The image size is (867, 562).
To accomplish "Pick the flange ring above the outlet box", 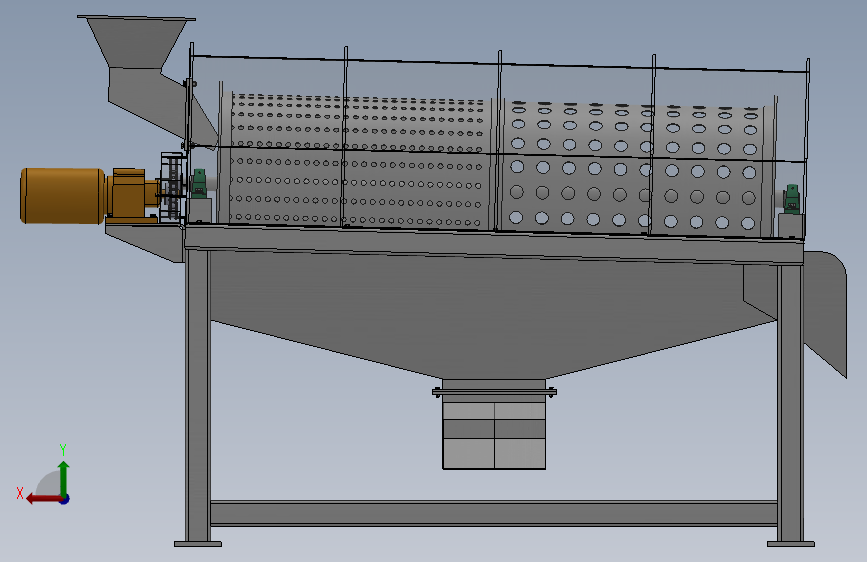I will tap(494, 393).
